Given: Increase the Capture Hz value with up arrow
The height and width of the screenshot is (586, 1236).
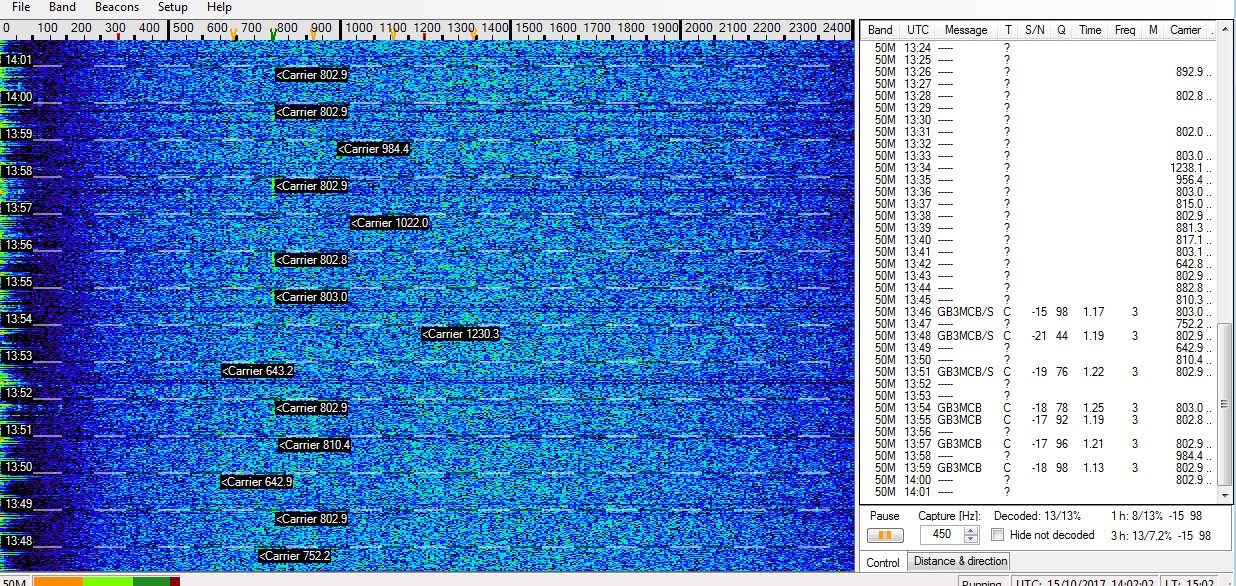Looking at the screenshot, I should 972,529.
